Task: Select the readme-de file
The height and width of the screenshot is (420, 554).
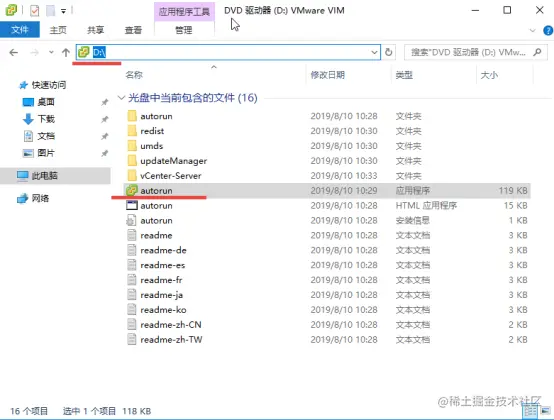Action: (163, 250)
